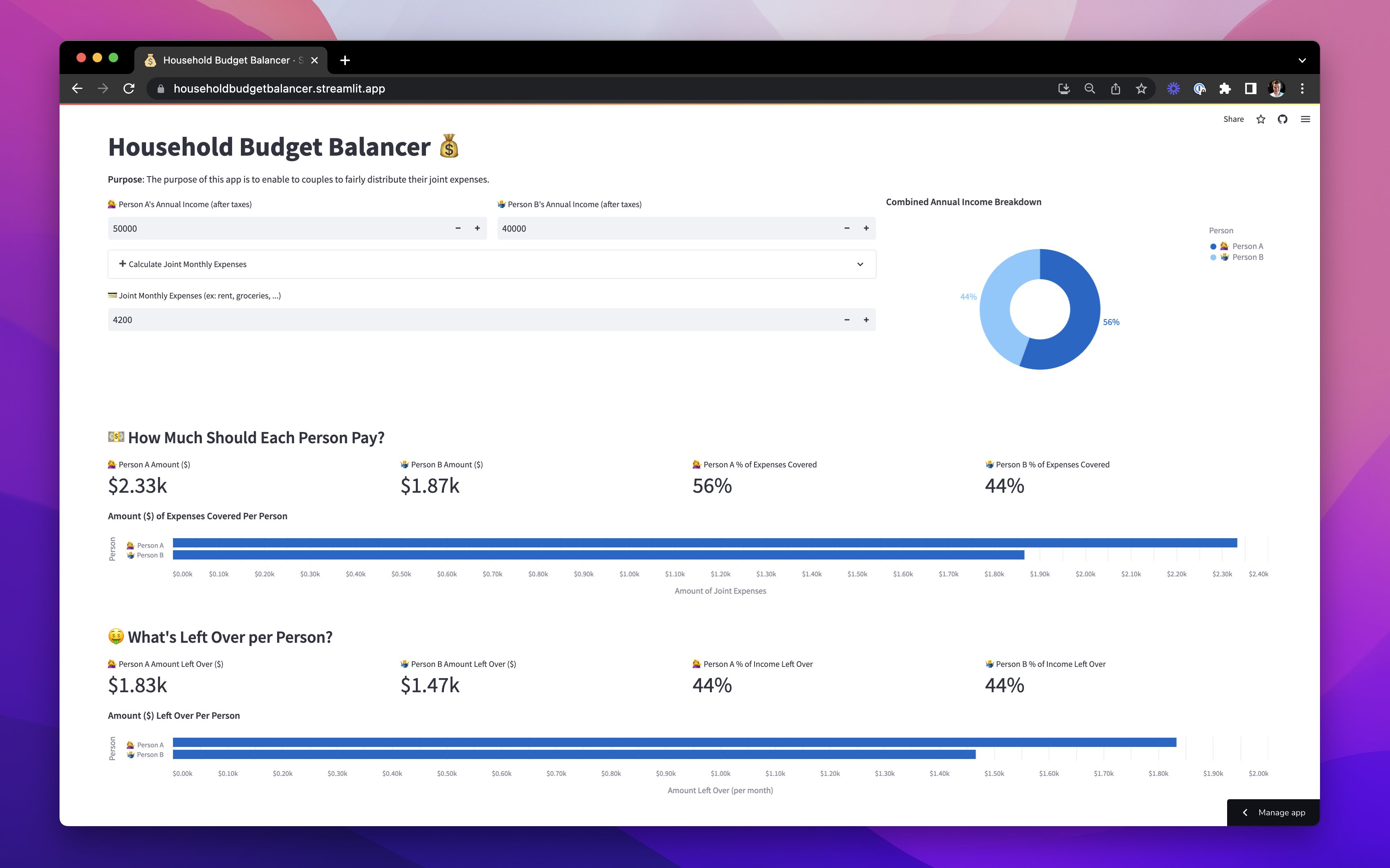Star the app using Streamlit favorite icon
Image resolution: width=1390 pixels, height=868 pixels.
(x=1260, y=119)
